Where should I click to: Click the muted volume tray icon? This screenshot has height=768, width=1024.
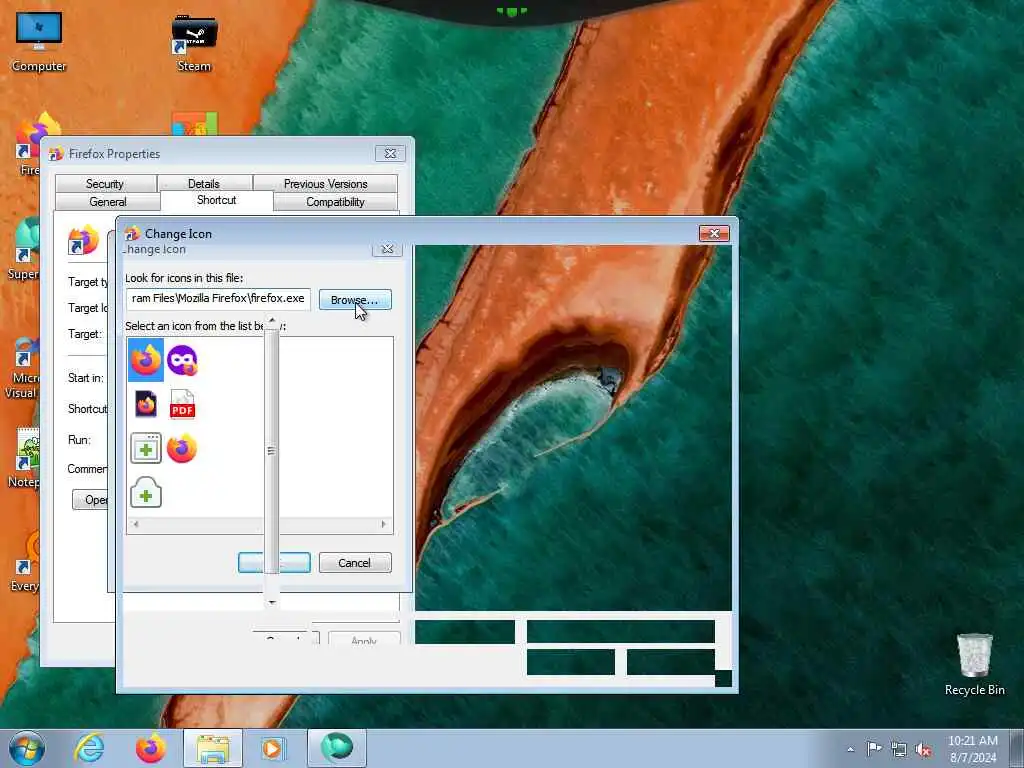point(923,749)
